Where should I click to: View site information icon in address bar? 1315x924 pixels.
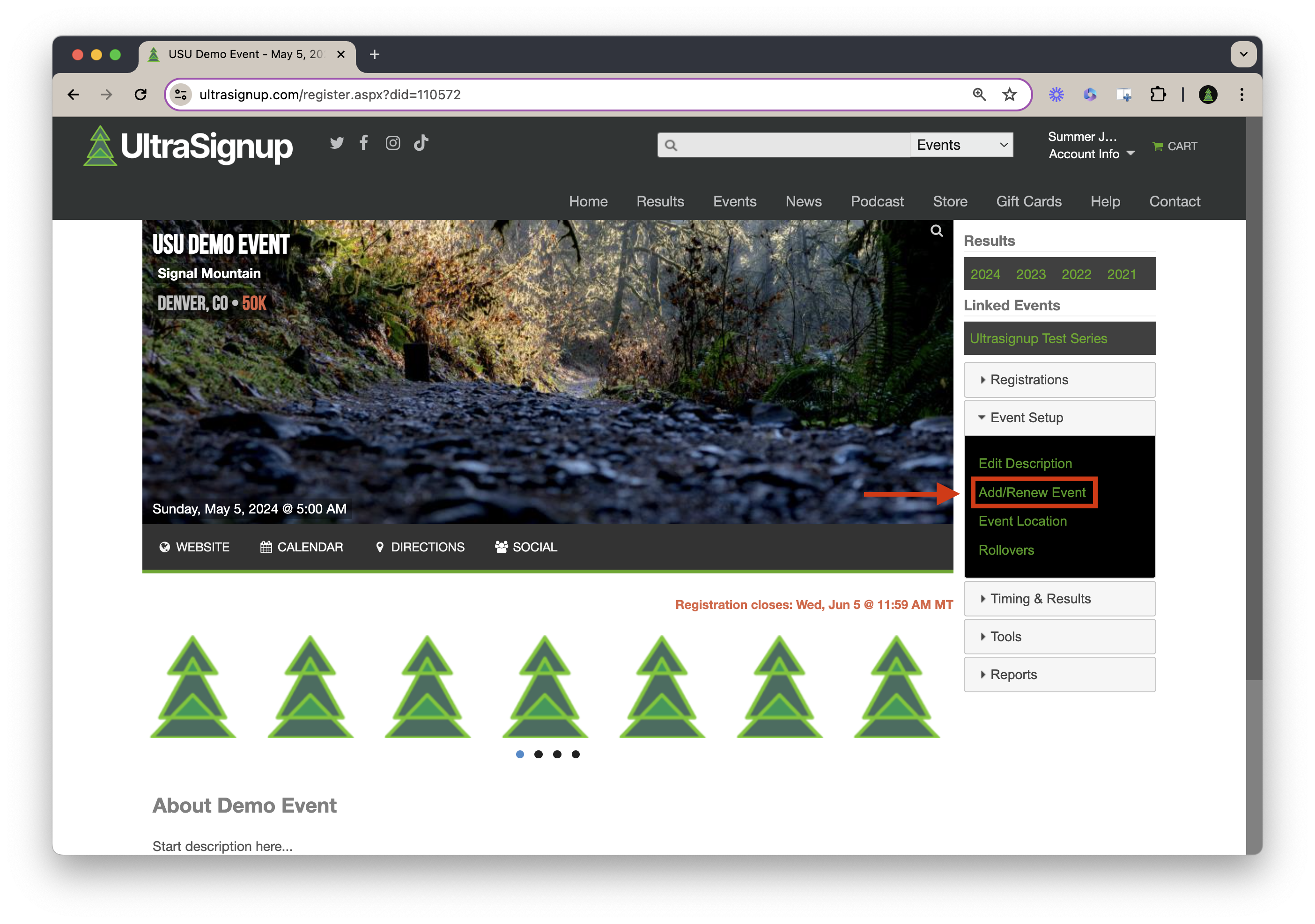[181, 95]
